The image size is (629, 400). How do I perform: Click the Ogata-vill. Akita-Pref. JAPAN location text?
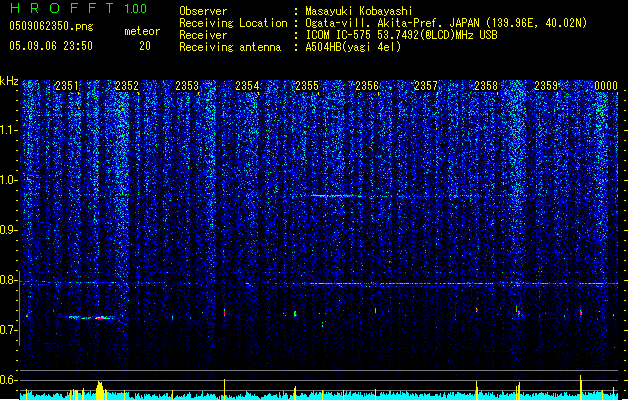446,23
